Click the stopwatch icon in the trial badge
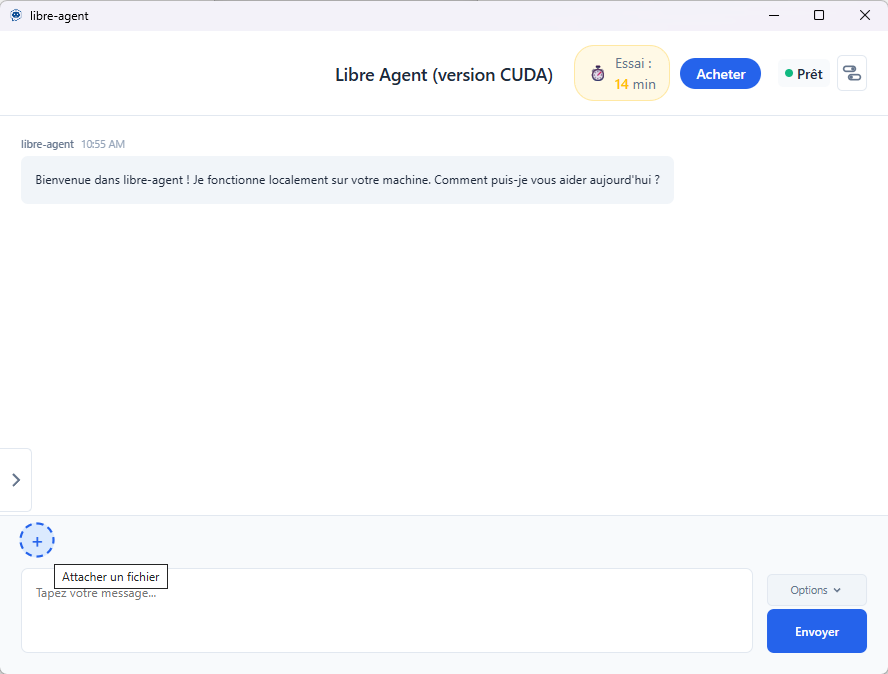888x674 pixels. [597, 73]
